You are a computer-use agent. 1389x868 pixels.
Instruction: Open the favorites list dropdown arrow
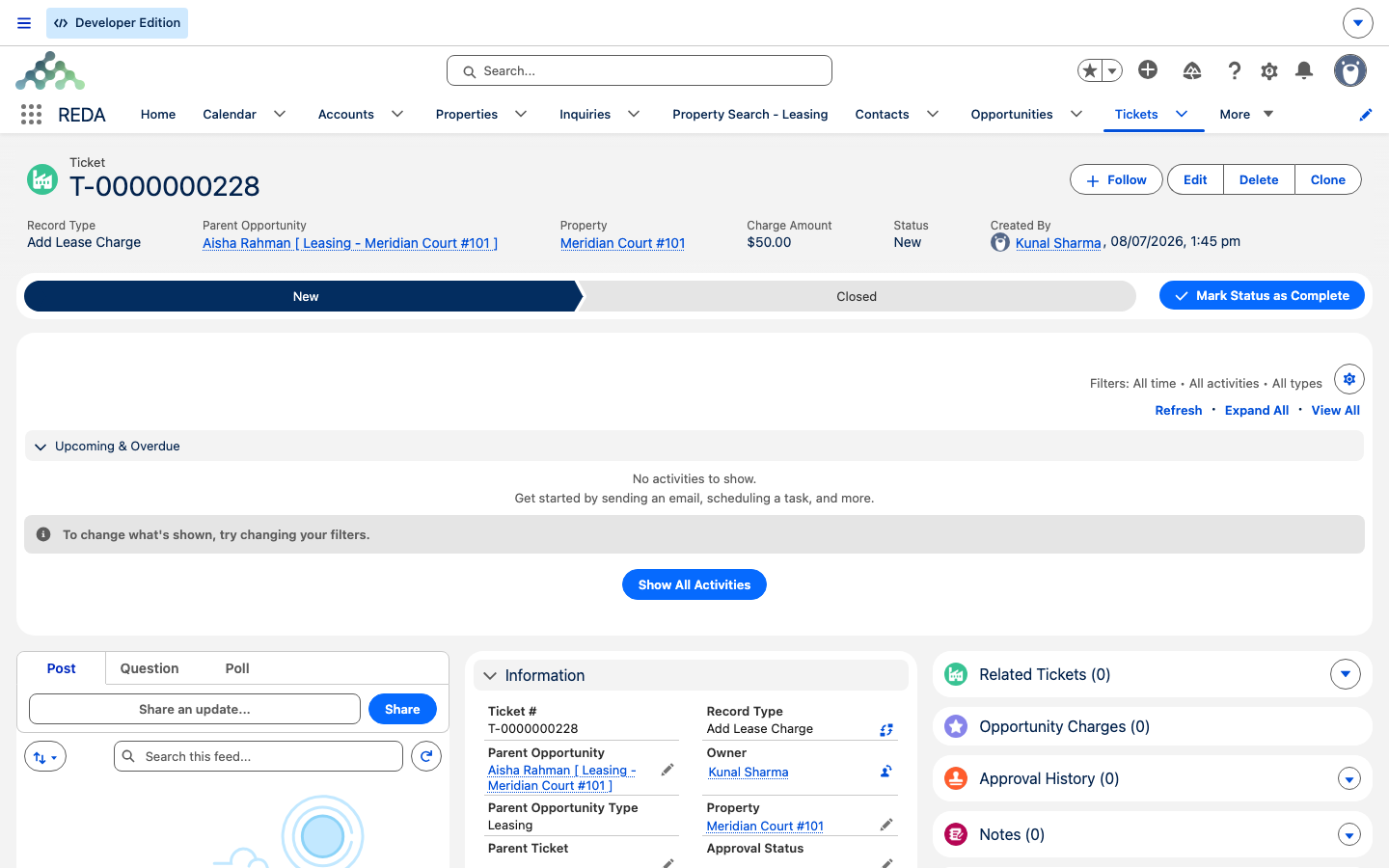[1112, 70]
